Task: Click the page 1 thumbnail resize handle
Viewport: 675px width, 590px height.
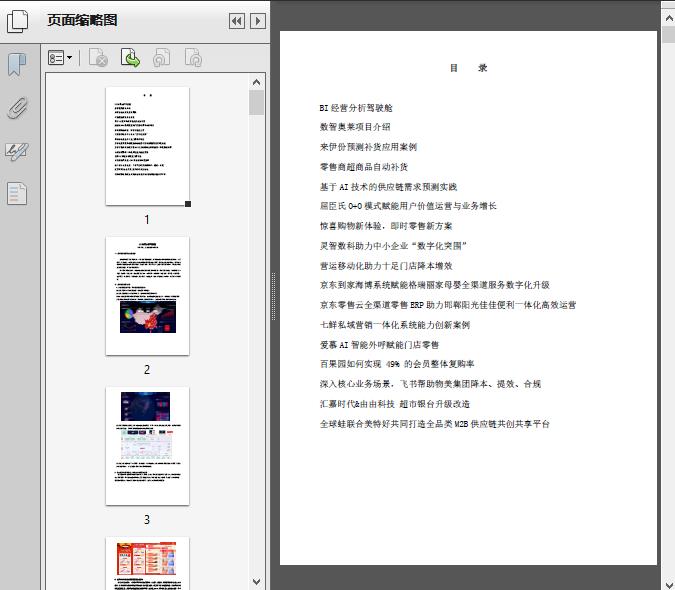Action: pyautogui.click(x=188, y=204)
